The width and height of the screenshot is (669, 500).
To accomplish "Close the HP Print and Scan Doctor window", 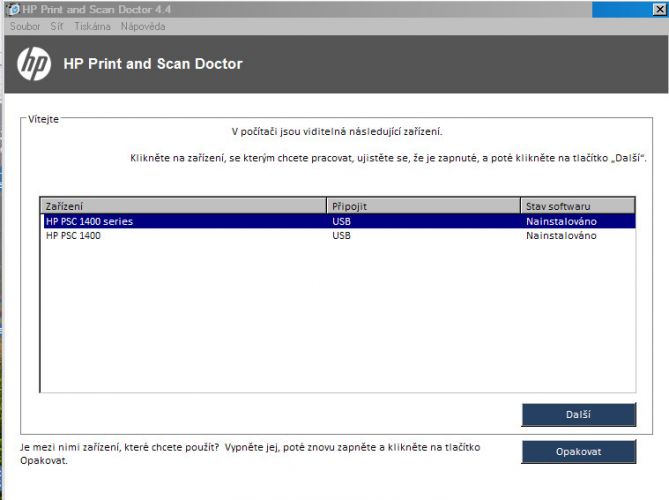I will coord(660,9).
